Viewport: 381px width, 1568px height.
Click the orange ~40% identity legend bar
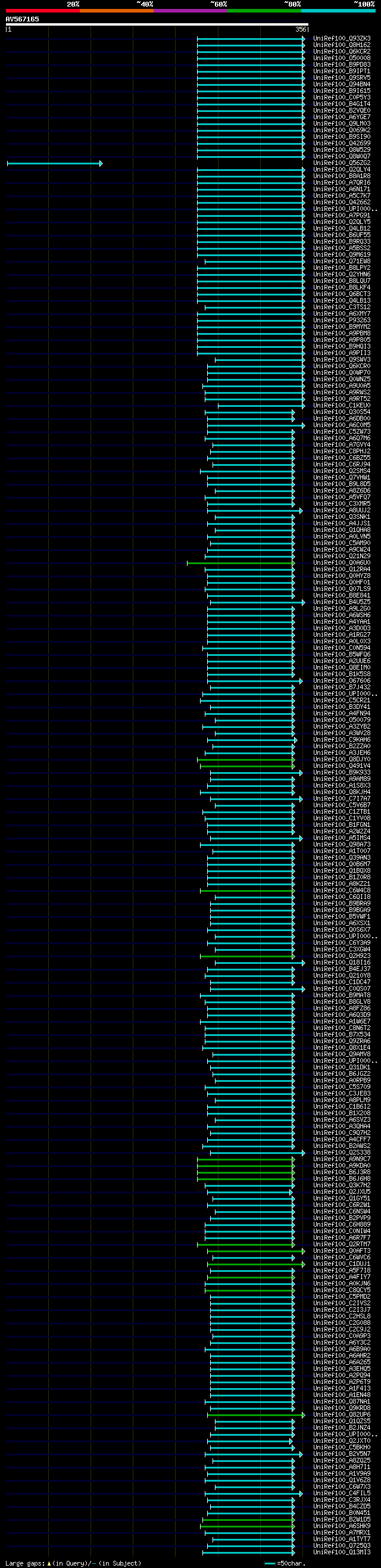(x=116, y=11)
